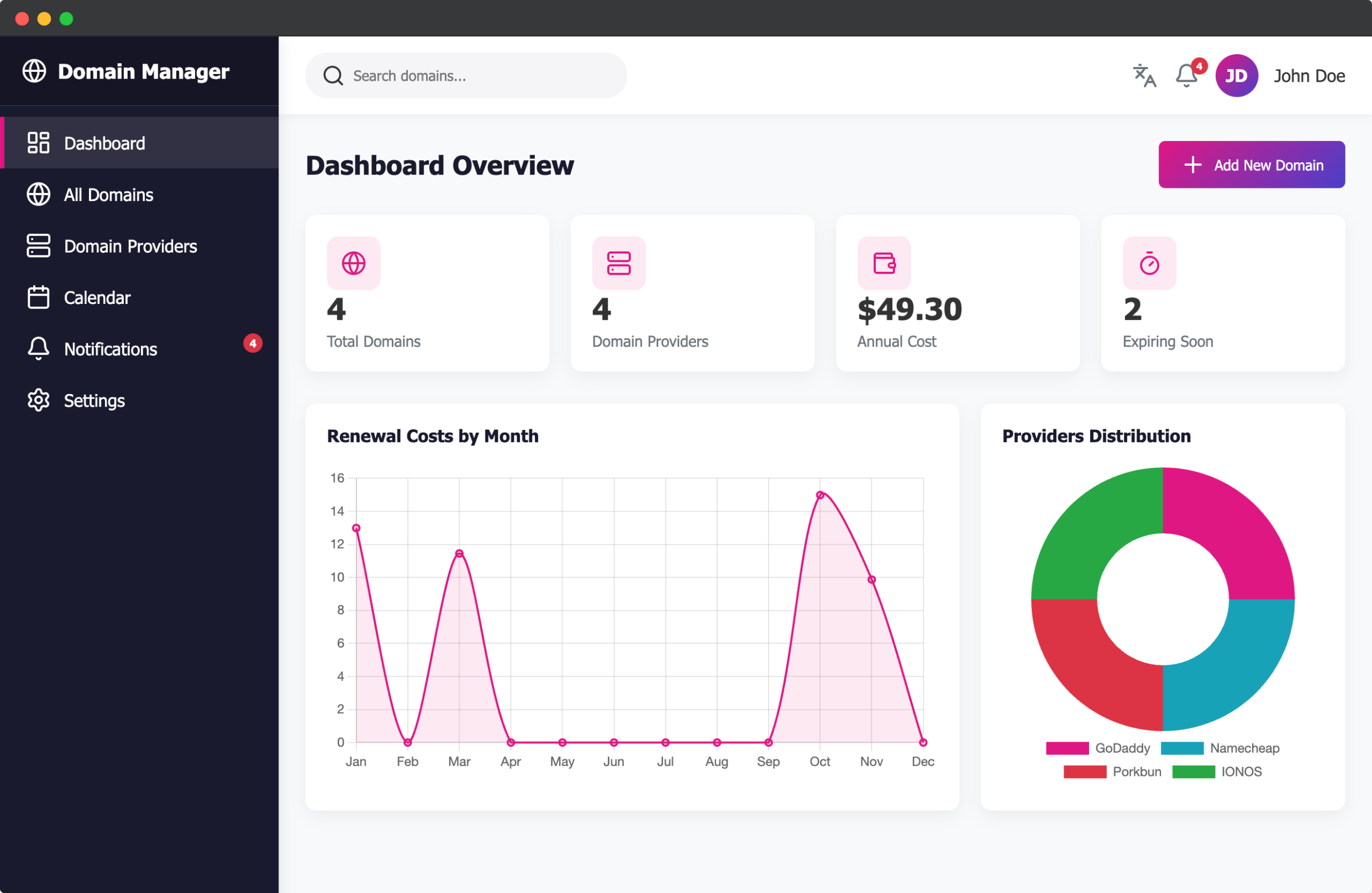Click the John Doe username
1372x893 pixels.
click(1308, 76)
